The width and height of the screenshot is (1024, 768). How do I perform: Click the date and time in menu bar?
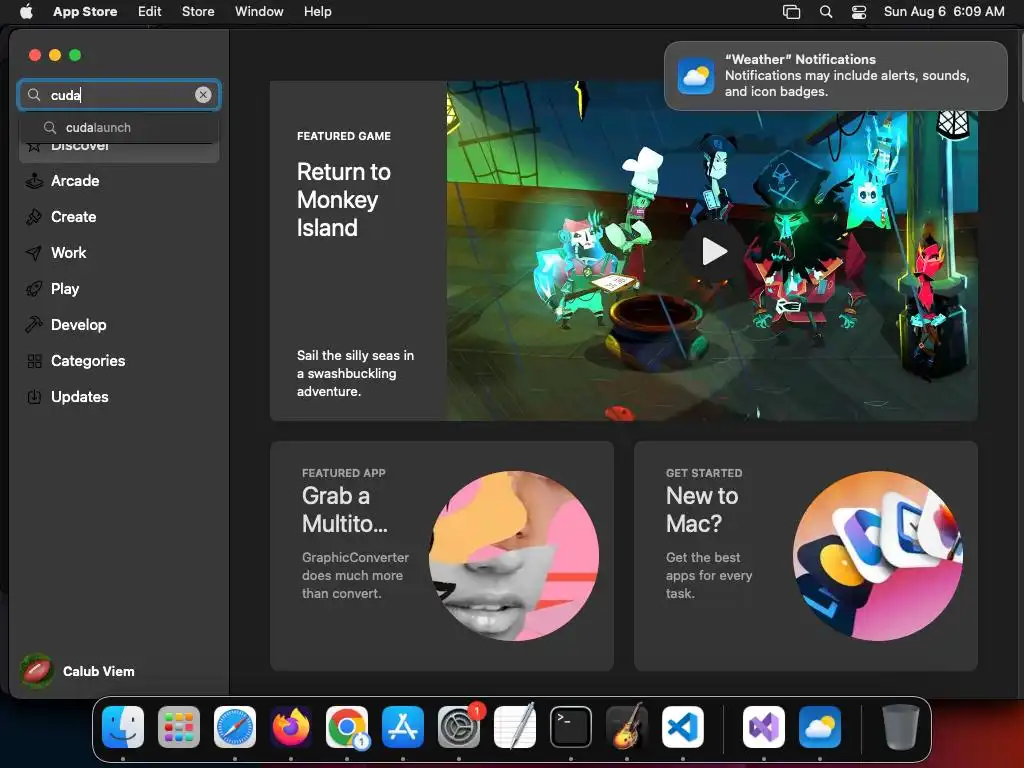[944, 12]
